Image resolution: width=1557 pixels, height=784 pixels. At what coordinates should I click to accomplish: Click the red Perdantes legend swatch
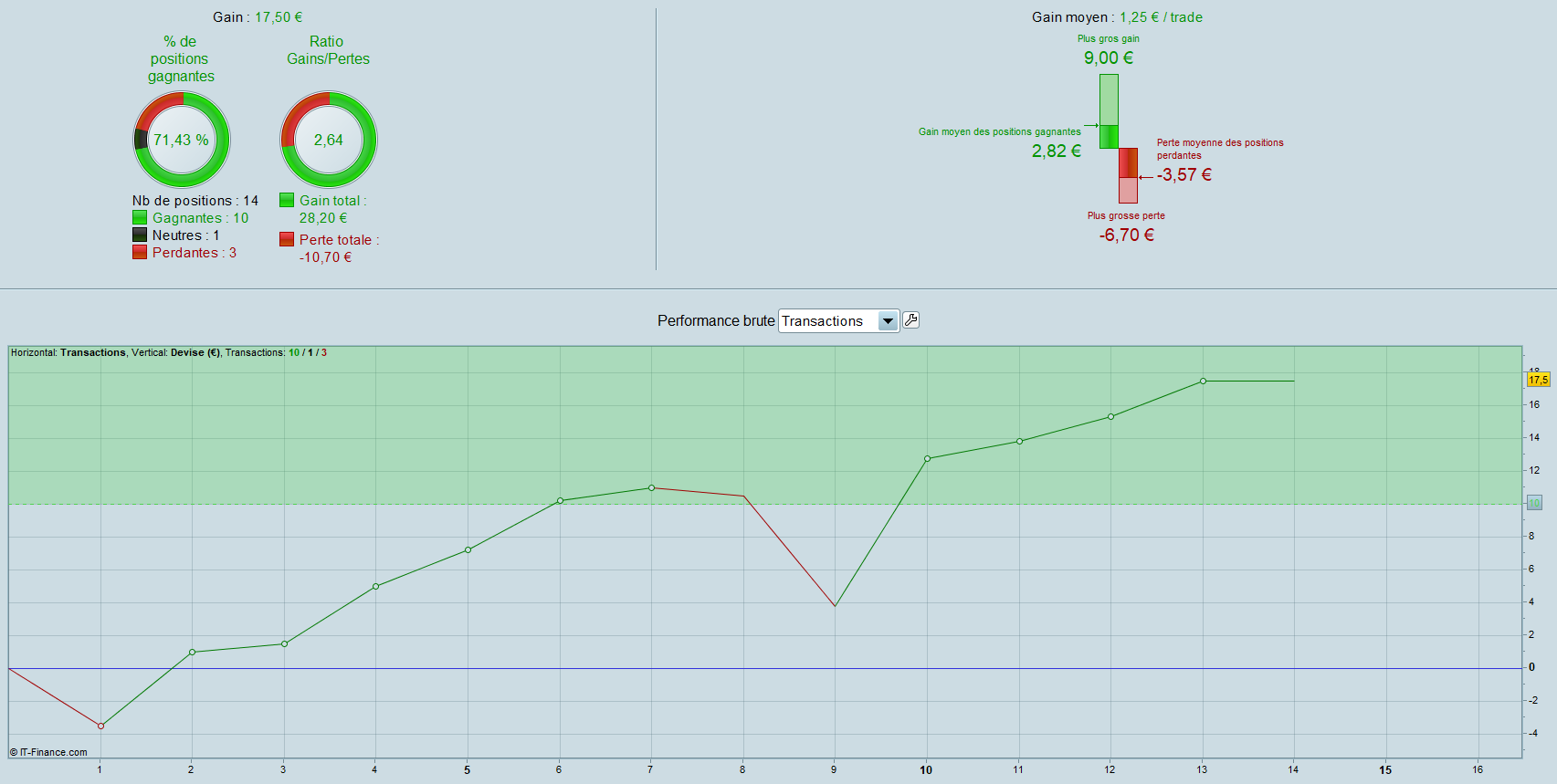click(x=140, y=253)
